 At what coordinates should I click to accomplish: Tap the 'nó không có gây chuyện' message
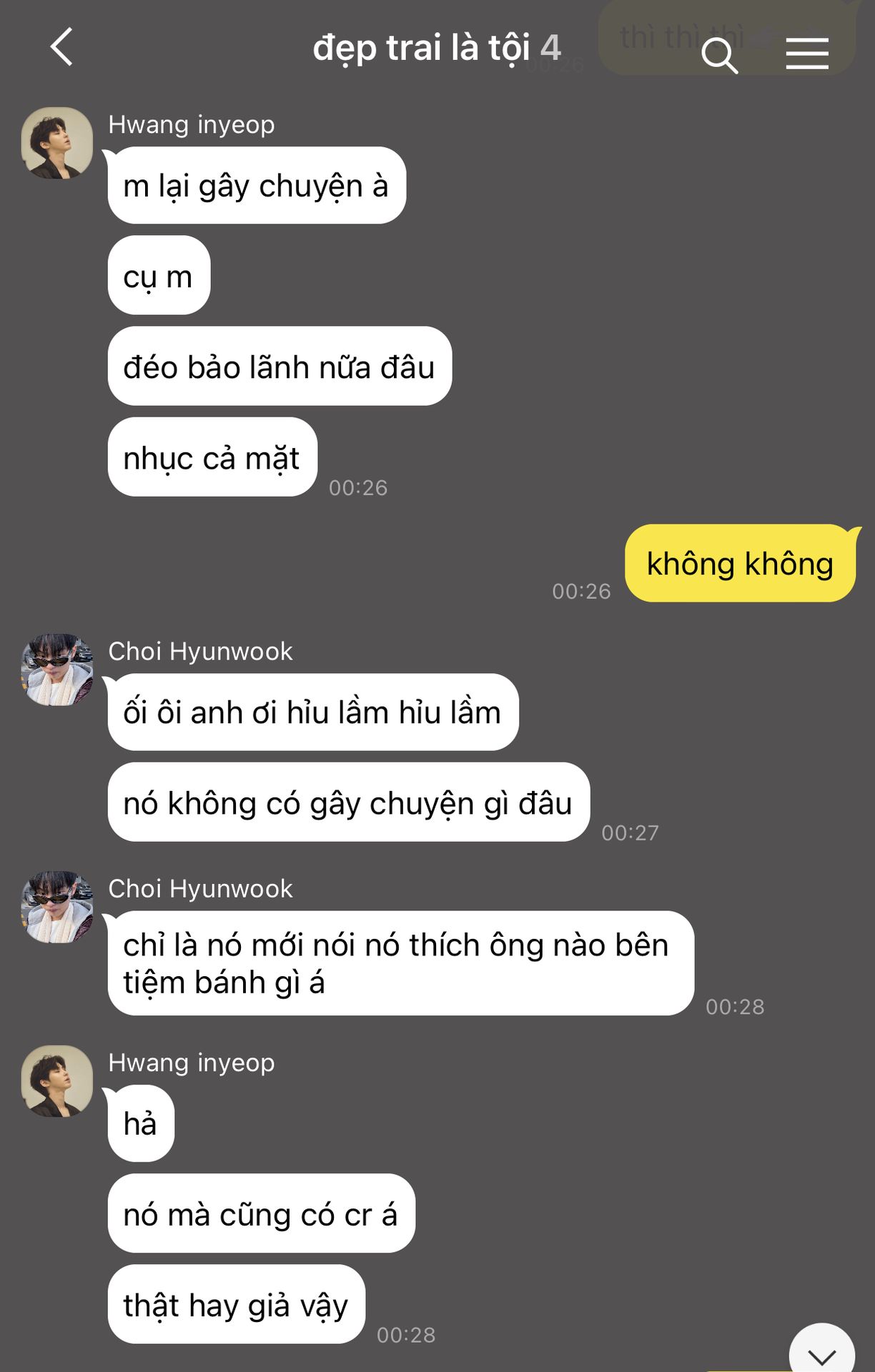(x=349, y=802)
